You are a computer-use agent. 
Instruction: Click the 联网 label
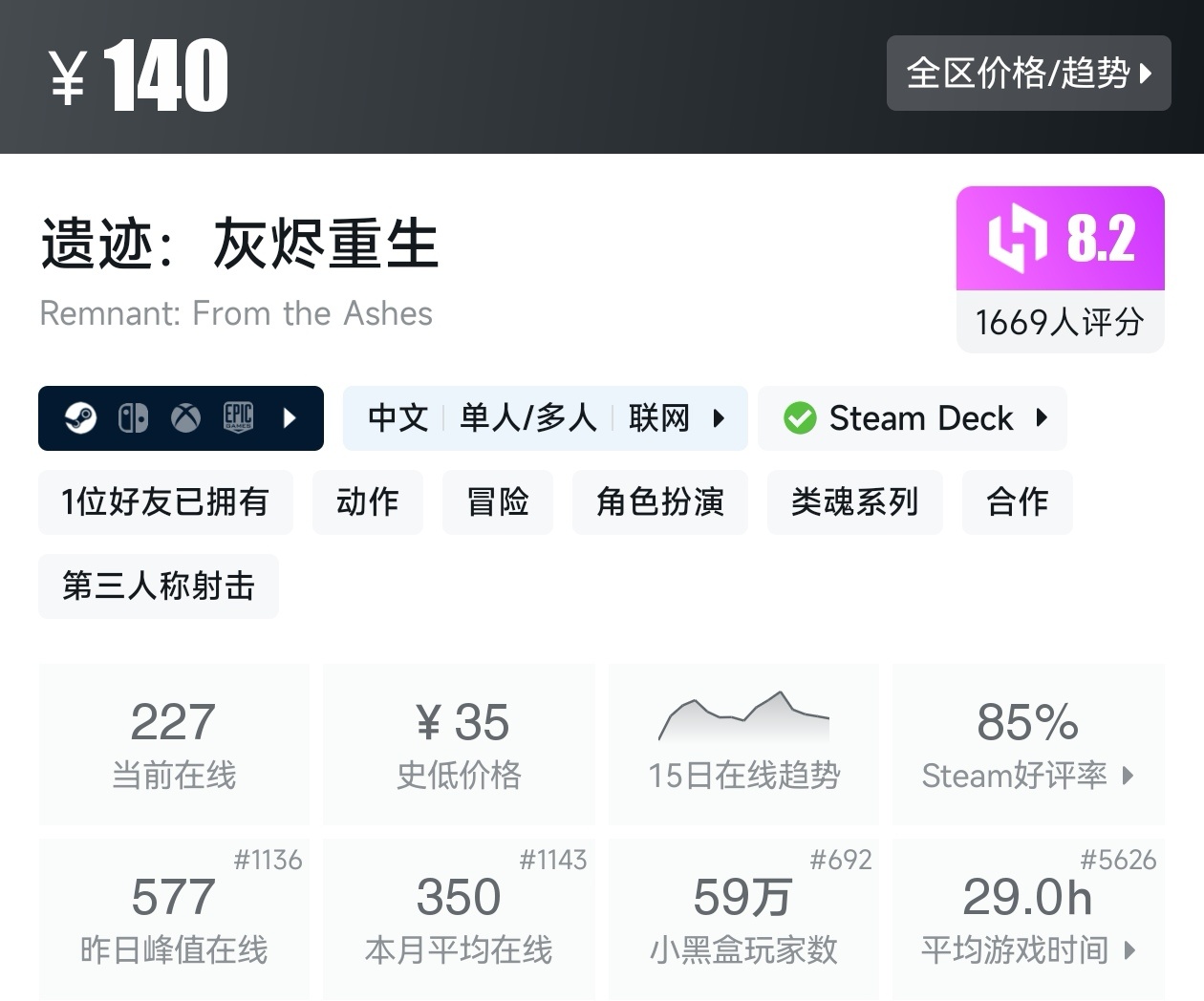click(x=658, y=418)
